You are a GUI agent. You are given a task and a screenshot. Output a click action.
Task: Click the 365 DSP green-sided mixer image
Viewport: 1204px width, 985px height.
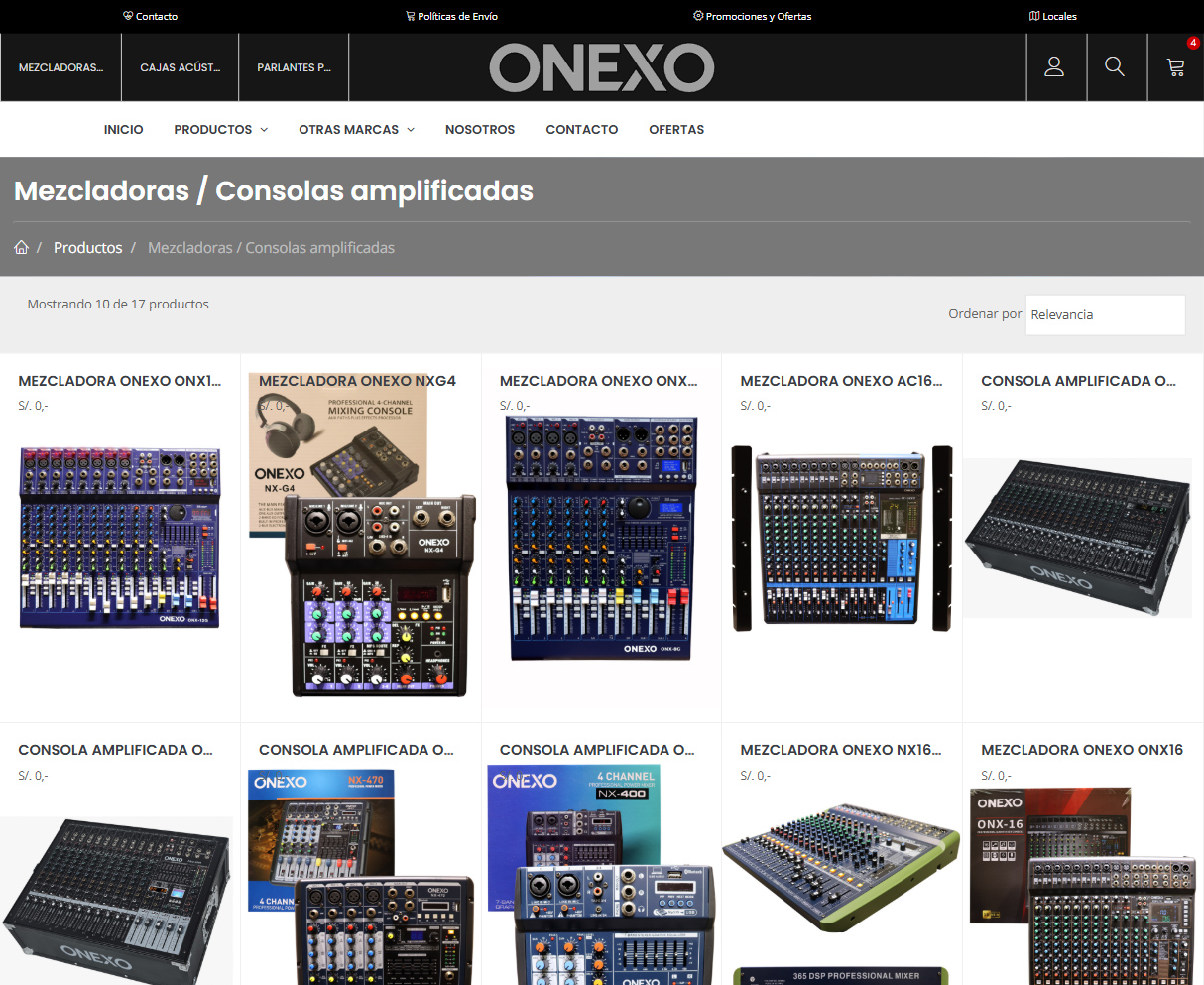842,893
